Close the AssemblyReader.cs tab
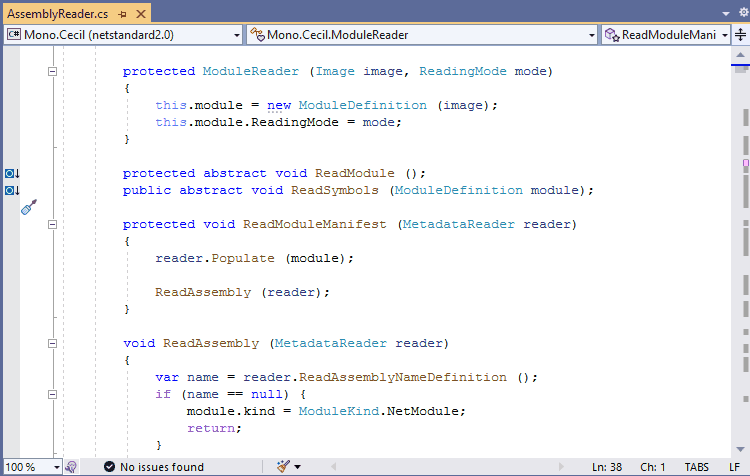Viewport: 750px width, 476px height. [138, 15]
